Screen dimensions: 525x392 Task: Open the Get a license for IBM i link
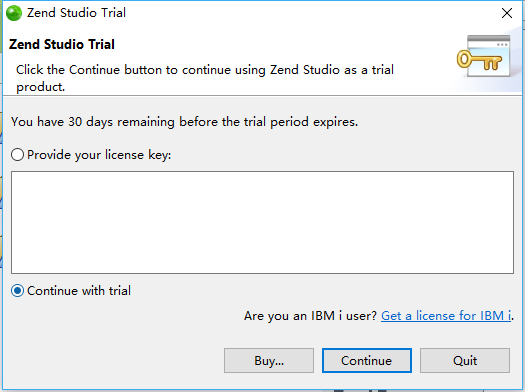[446, 316]
